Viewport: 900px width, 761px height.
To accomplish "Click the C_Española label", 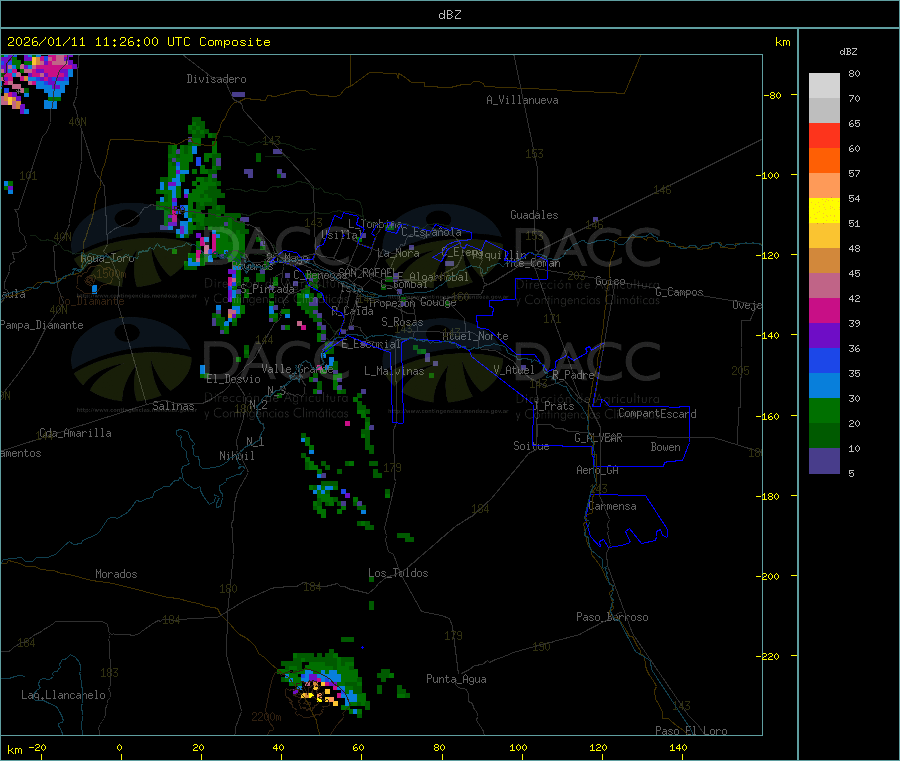I will (432, 232).
